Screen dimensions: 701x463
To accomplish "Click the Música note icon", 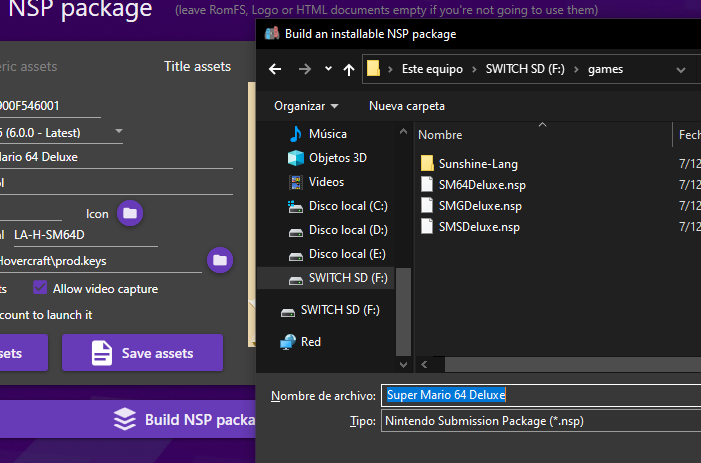I will coord(296,134).
